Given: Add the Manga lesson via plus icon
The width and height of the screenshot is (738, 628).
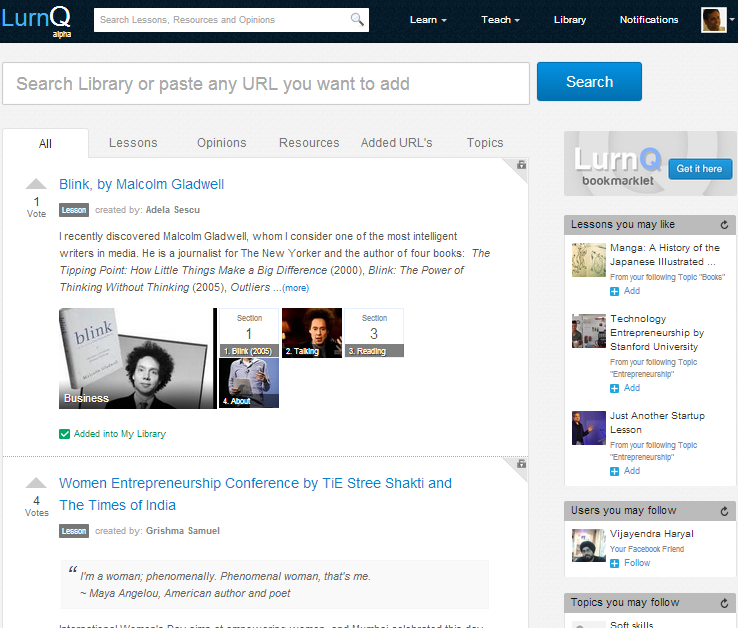Looking at the screenshot, I should (614, 291).
